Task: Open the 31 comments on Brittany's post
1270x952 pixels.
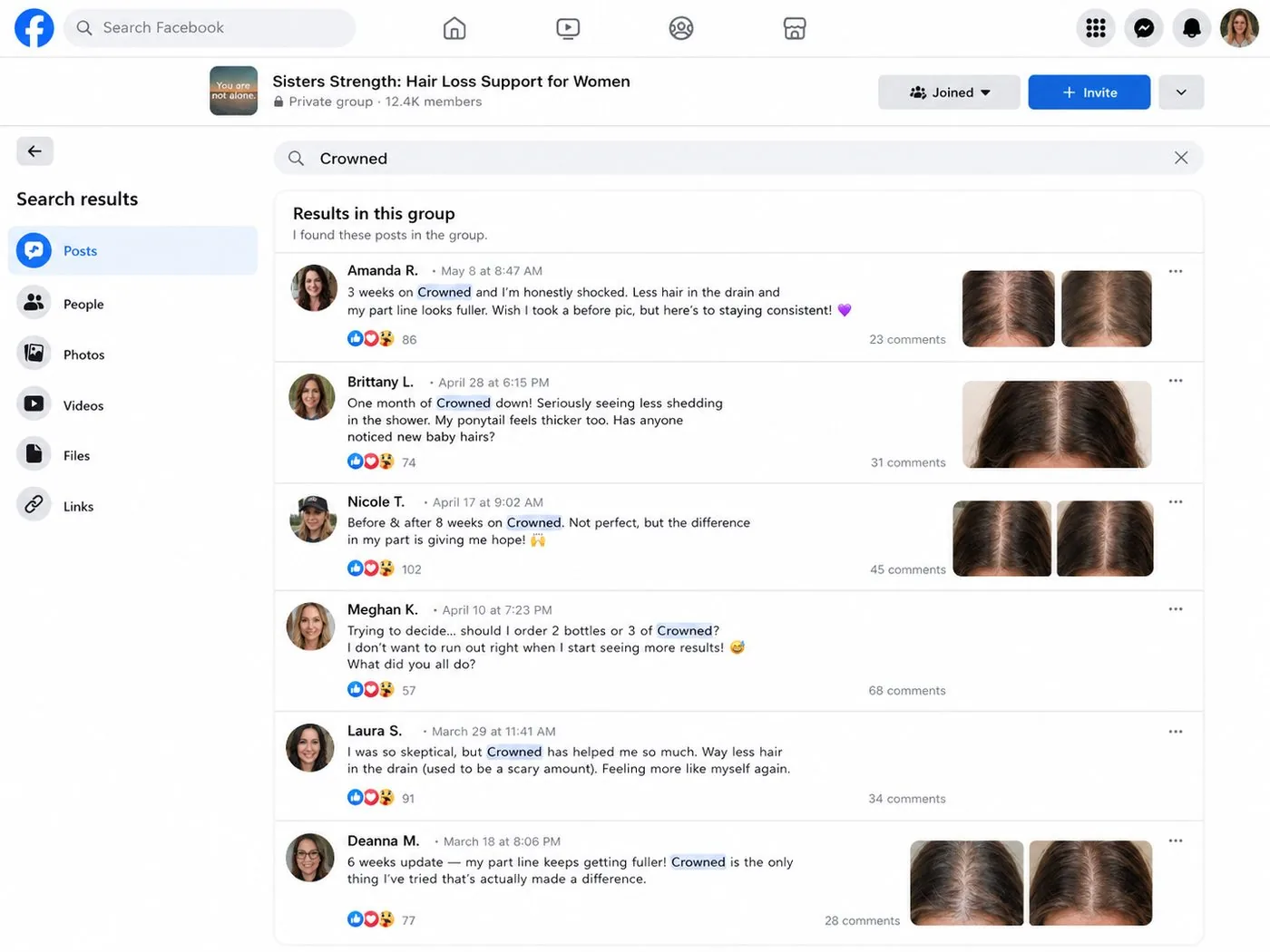Action: point(908,462)
